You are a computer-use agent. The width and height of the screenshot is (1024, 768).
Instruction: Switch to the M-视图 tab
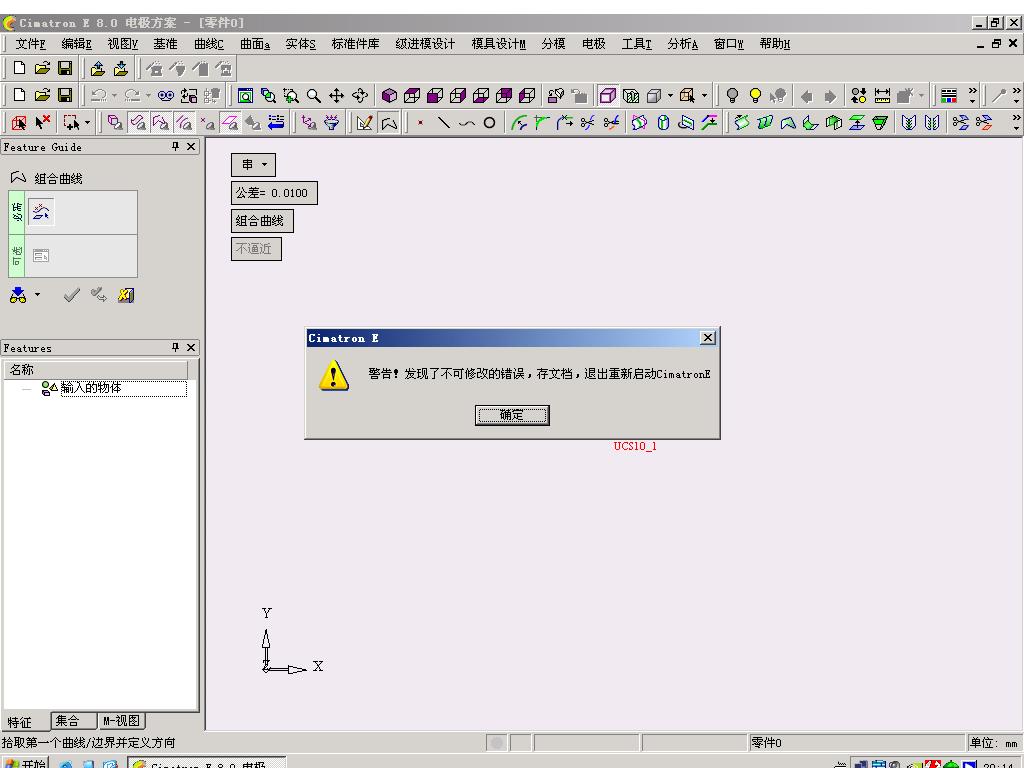[121, 721]
